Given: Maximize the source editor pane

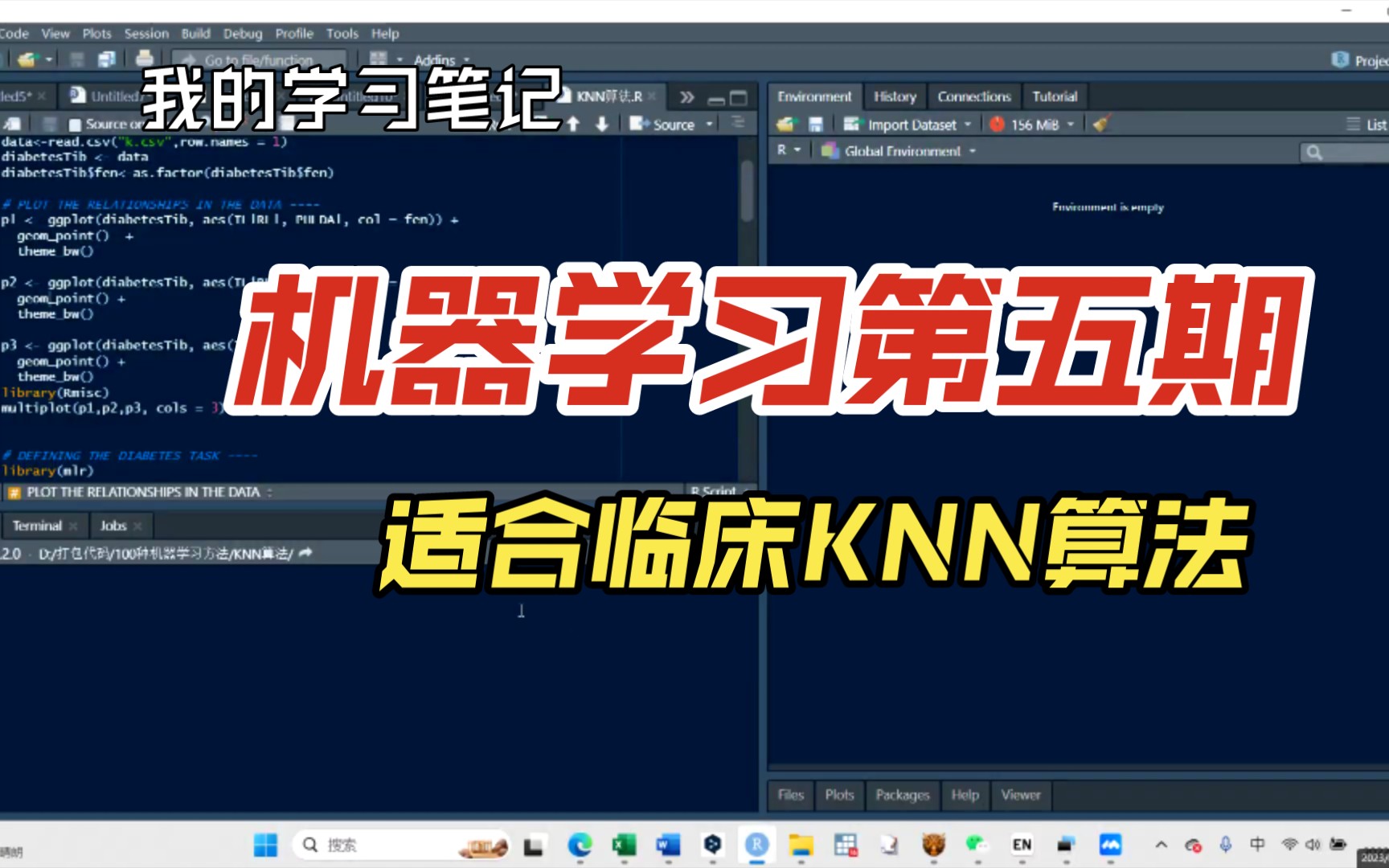Looking at the screenshot, I should pyautogui.click(x=738, y=98).
